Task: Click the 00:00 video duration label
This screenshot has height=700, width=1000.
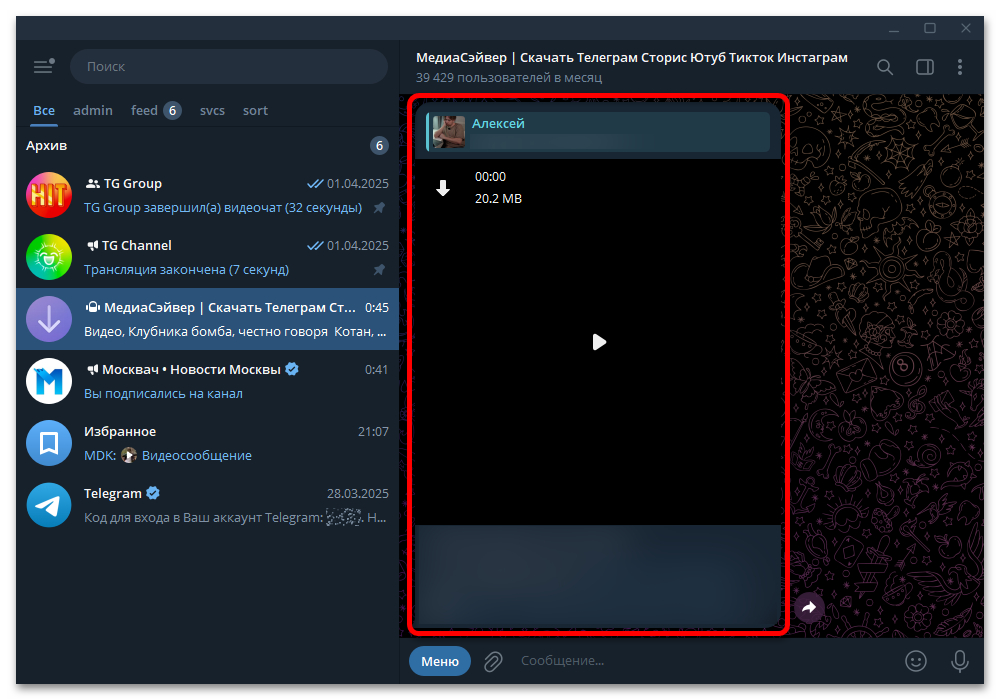Action: pos(490,177)
